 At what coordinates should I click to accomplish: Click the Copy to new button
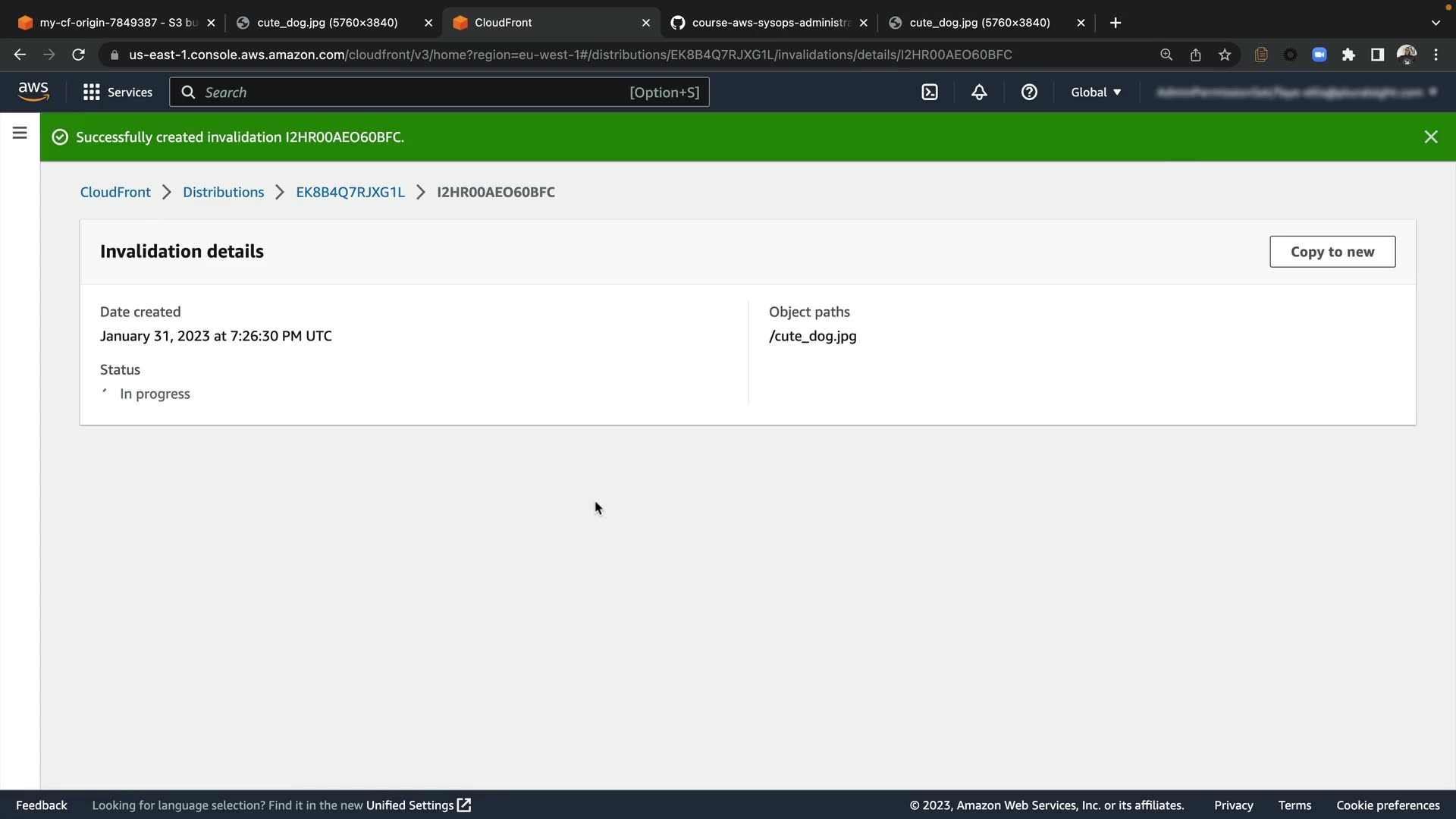pos(1332,252)
